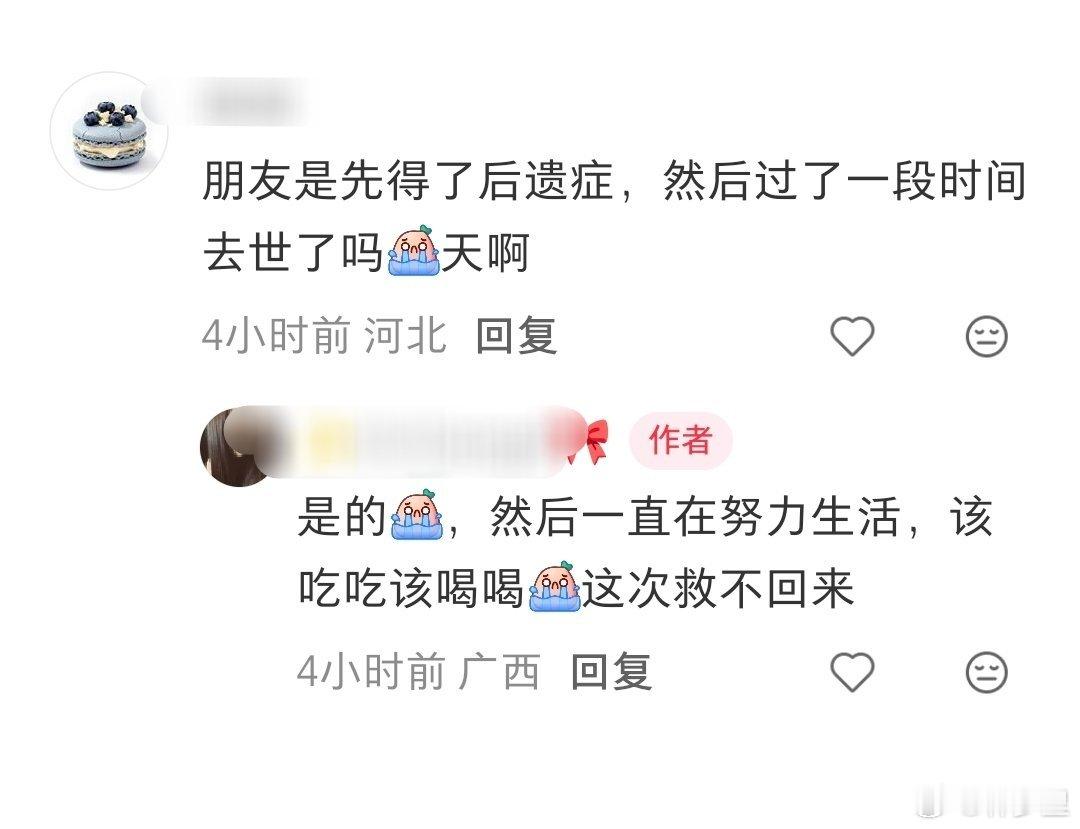Select the comment text starting with 朋友是先得了后遗症

coord(614,217)
